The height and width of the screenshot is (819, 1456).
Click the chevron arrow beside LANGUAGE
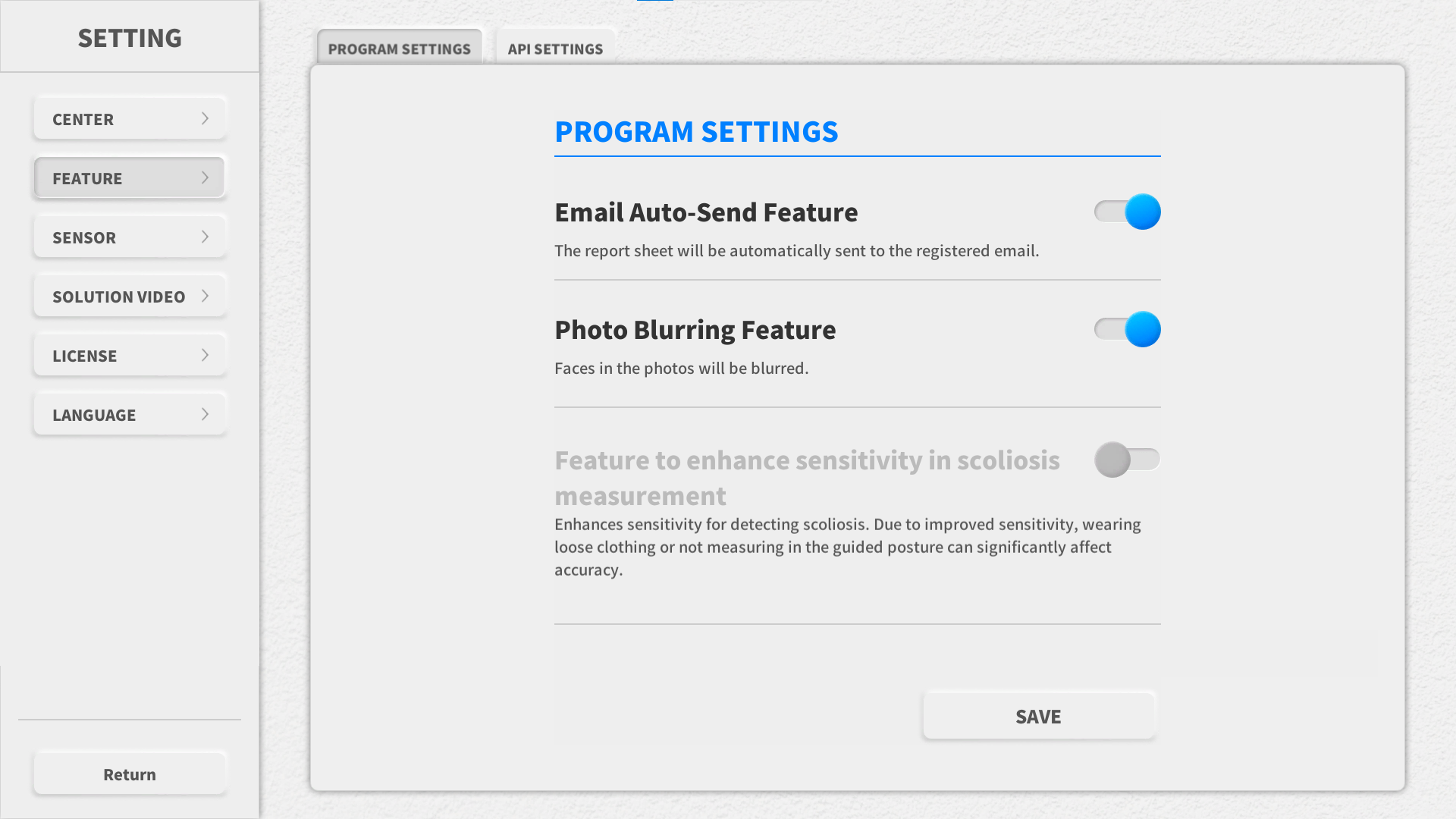[205, 414]
